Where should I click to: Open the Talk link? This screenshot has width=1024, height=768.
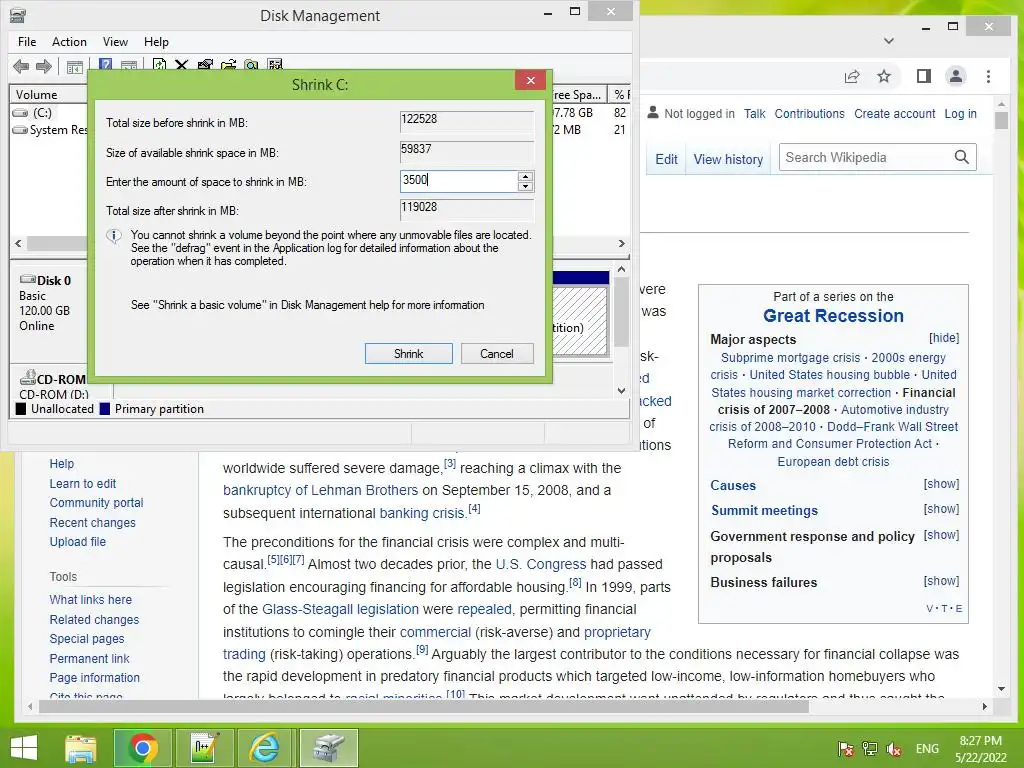[x=754, y=114]
